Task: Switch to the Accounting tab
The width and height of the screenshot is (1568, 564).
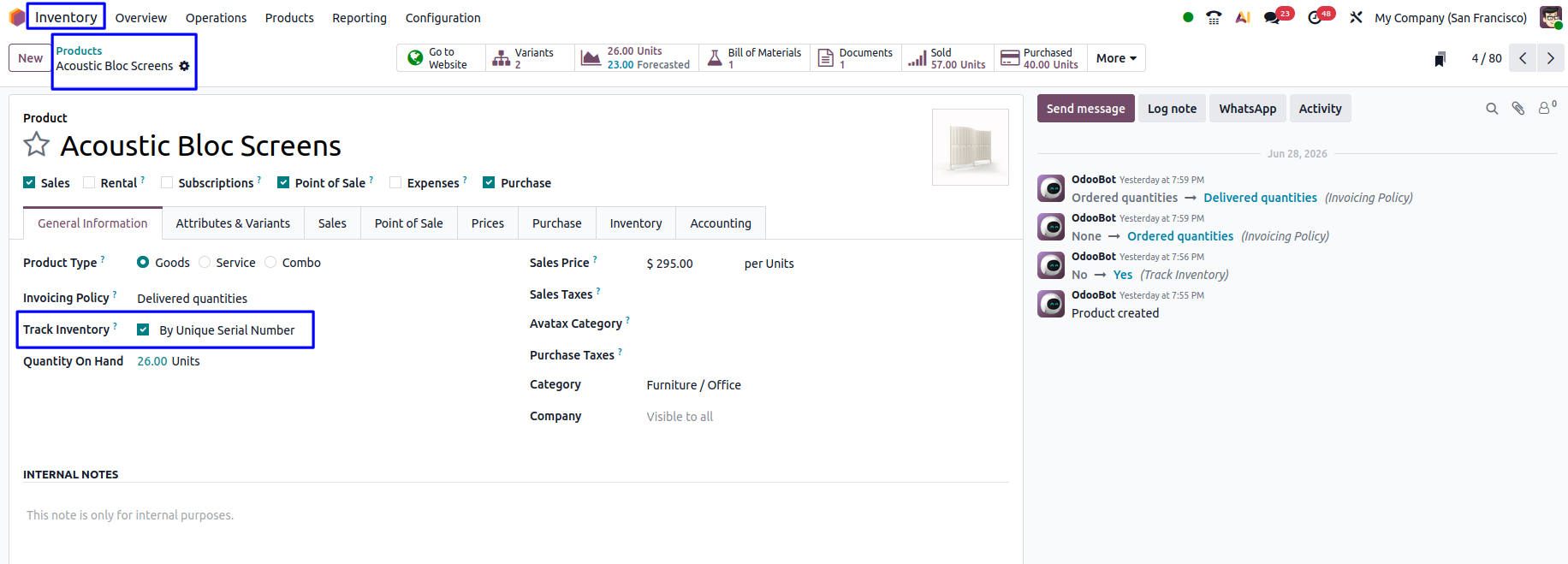Action: (x=721, y=223)
